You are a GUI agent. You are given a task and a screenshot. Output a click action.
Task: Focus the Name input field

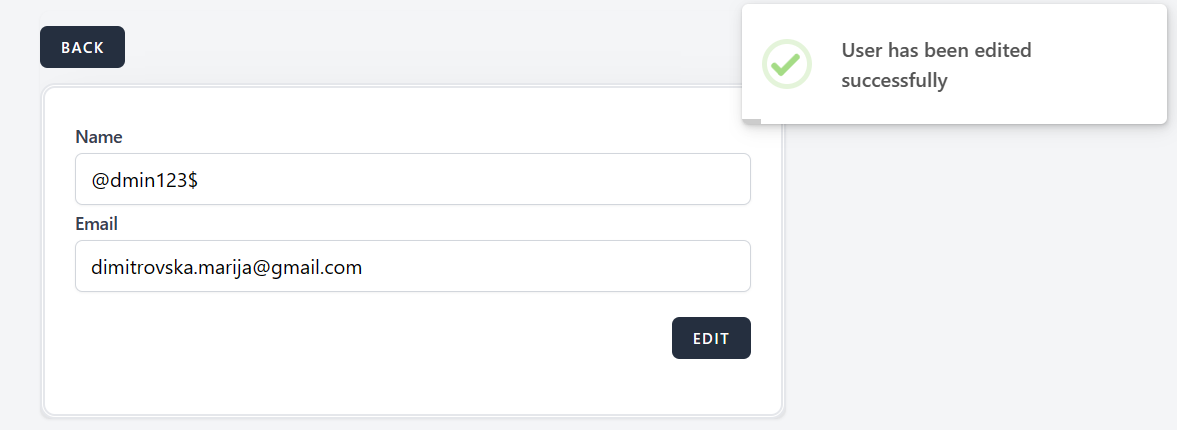click(x=412, y=180)
